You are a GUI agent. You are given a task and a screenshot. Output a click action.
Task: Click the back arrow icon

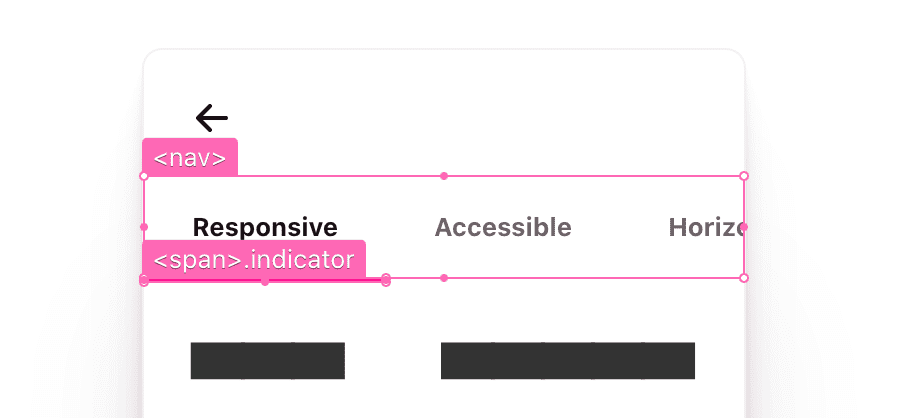pyautogui.click(x=212, y=118)
